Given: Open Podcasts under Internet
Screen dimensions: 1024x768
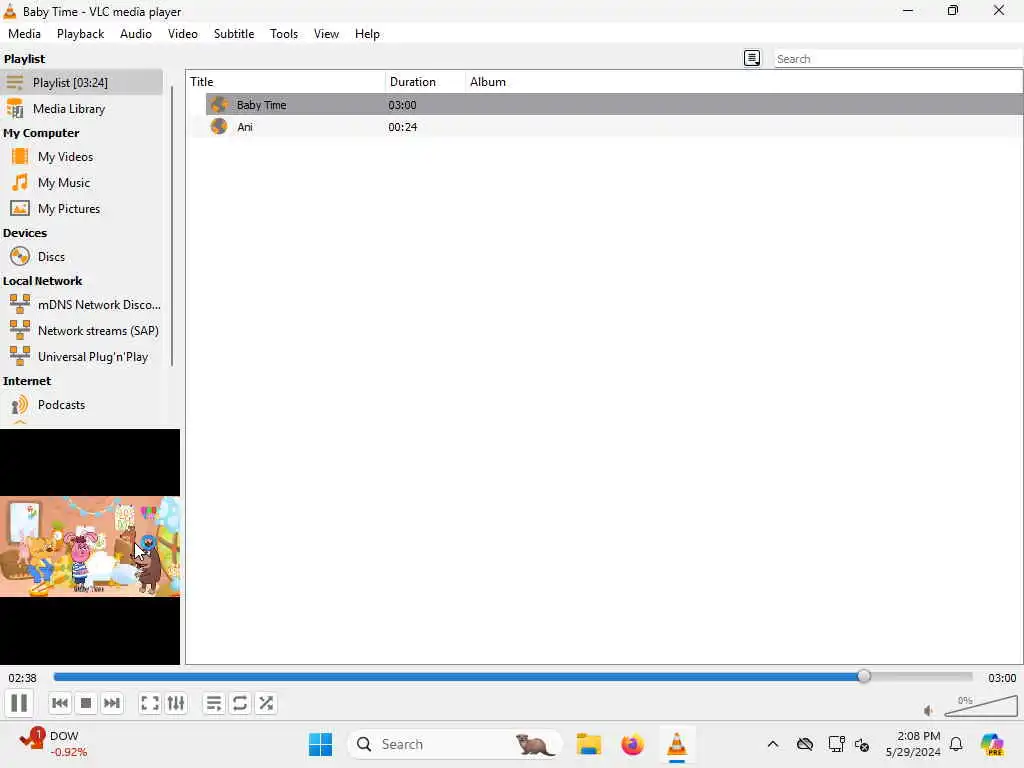Looking at the screenshot, I should point(82,405).
